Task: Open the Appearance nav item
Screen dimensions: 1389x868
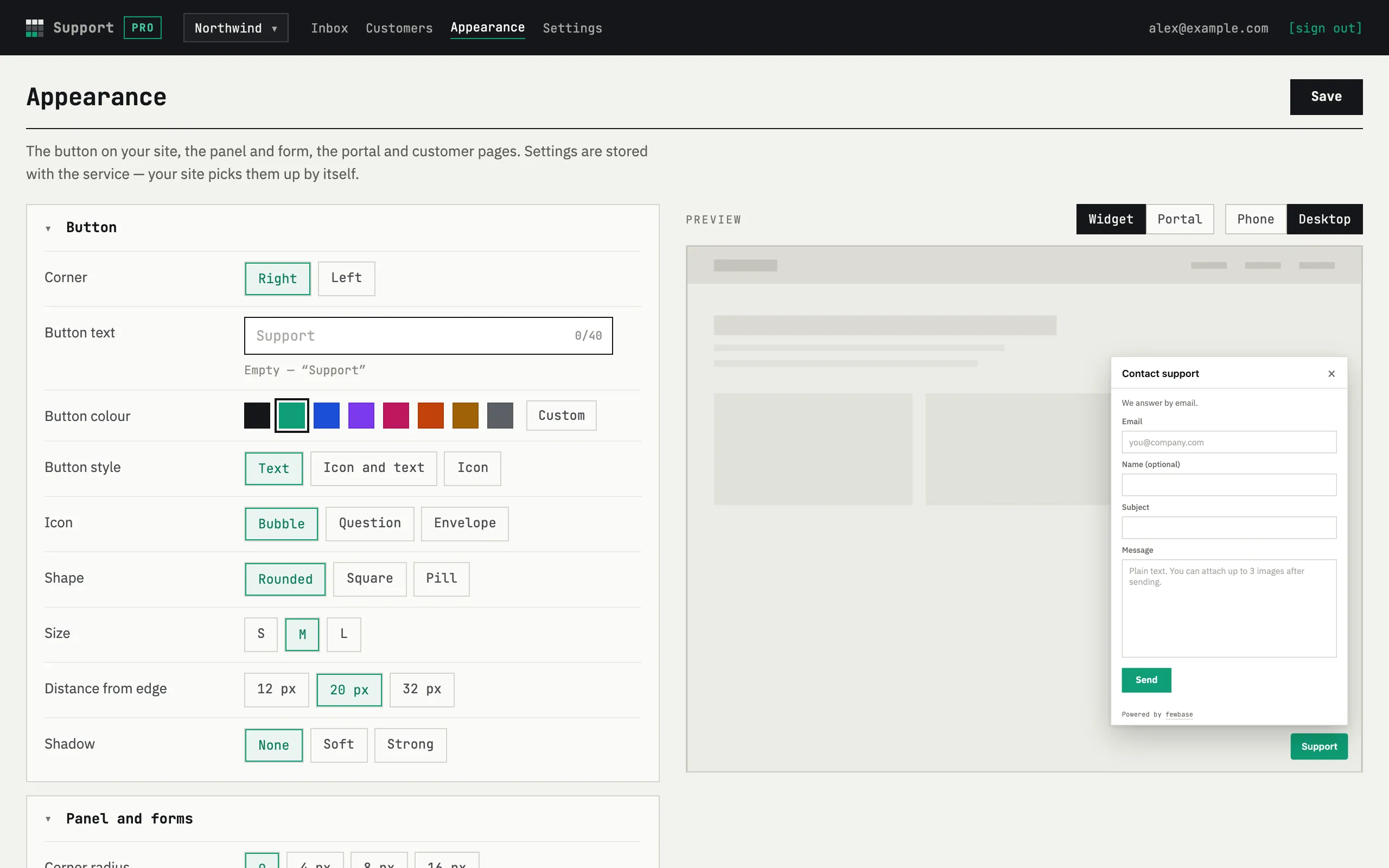Action: tap(487, 28)
